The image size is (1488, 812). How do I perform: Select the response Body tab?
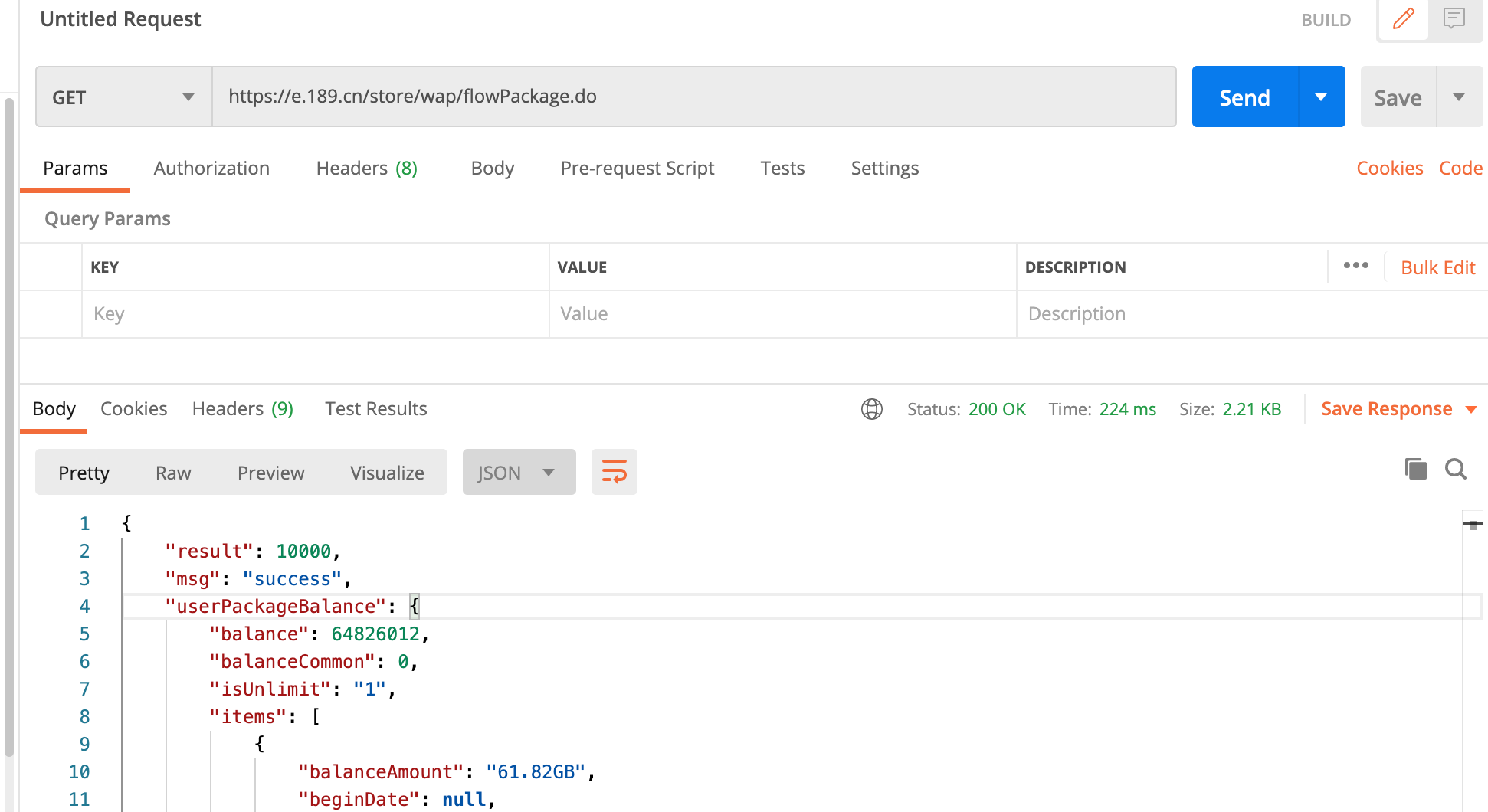click(54, 409)
